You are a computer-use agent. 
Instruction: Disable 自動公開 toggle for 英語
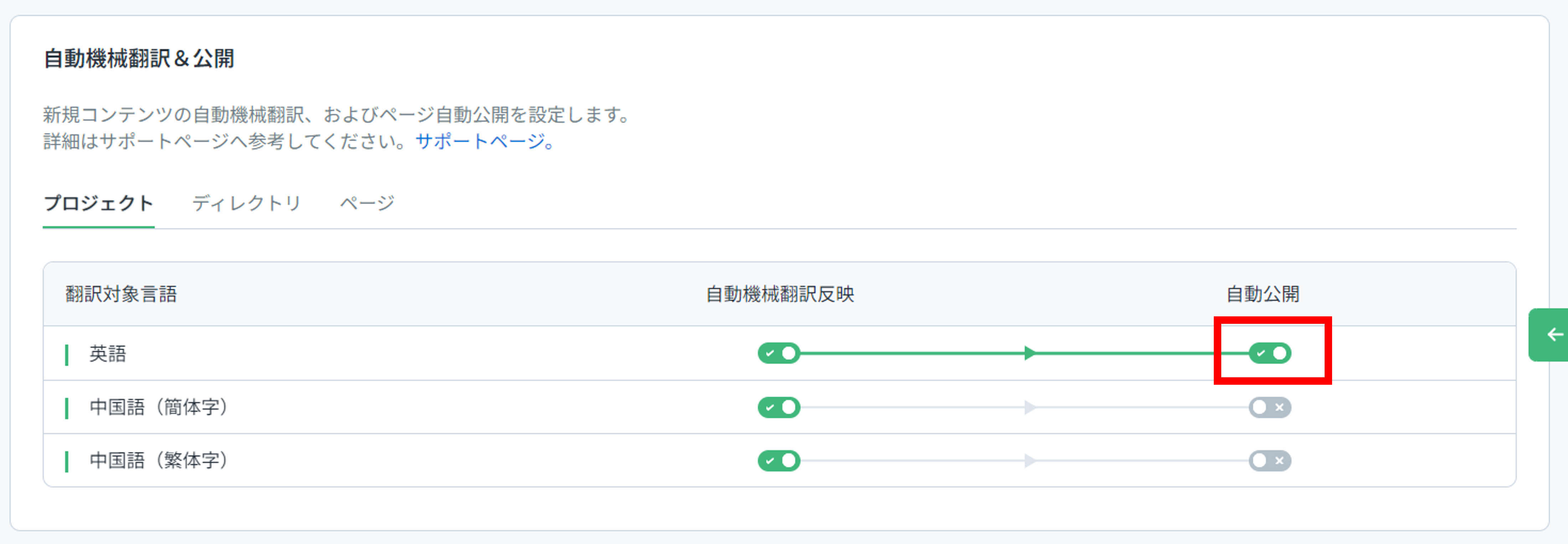[x=1270, y=353]
